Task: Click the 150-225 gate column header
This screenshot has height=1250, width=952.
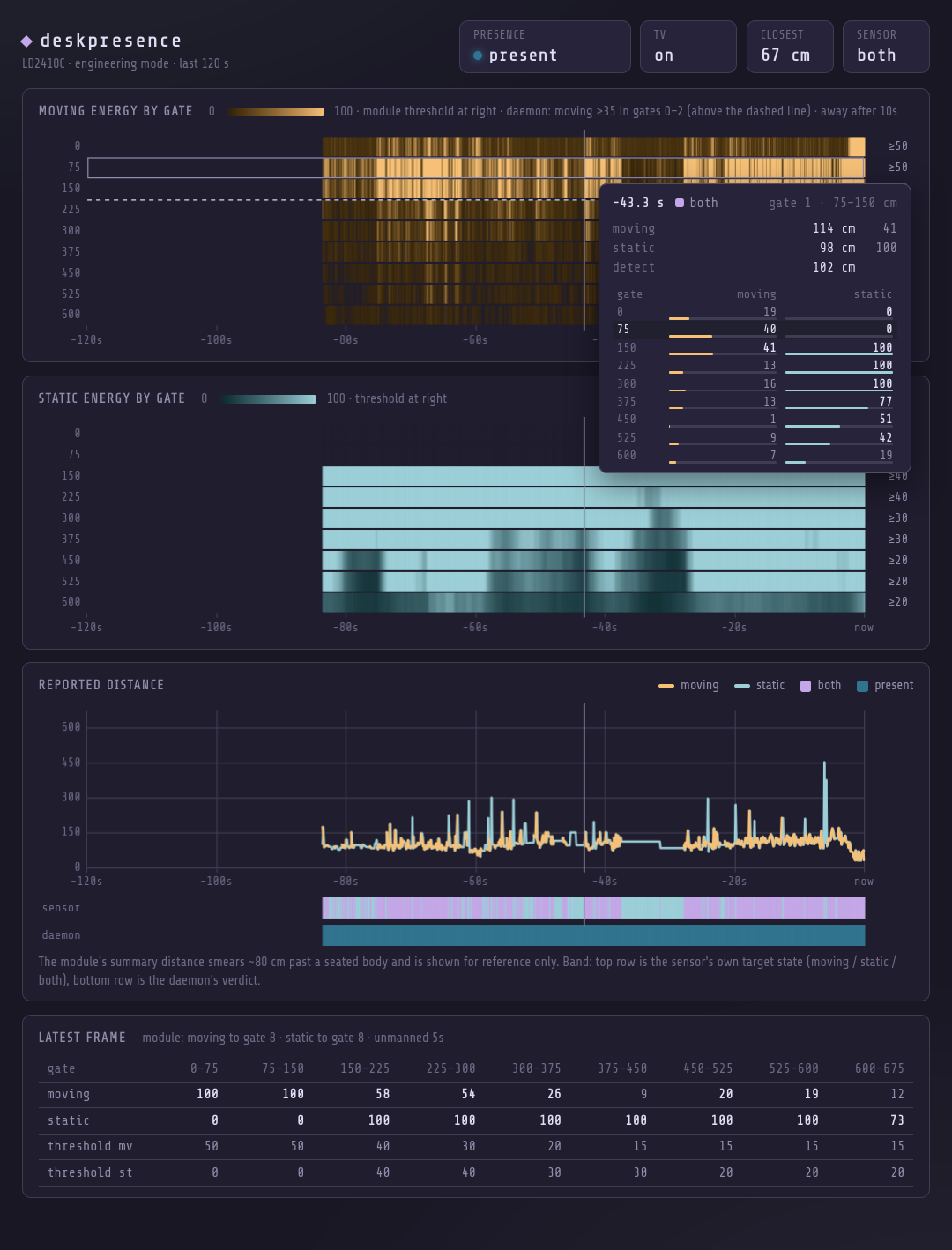Action: (365, 1068)
